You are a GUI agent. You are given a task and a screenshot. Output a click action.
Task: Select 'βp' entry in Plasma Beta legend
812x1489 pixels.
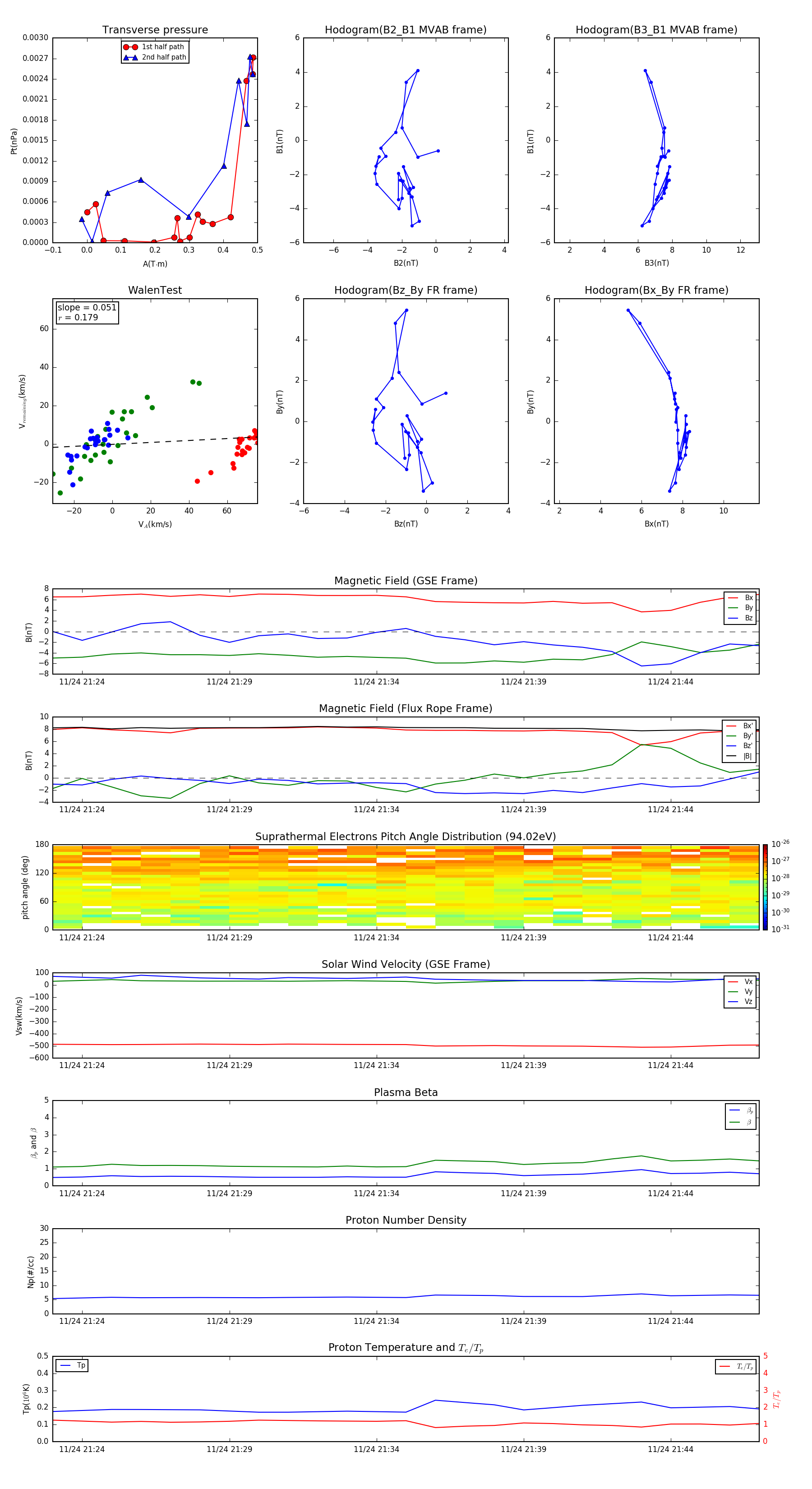(x=741, y=1110)
